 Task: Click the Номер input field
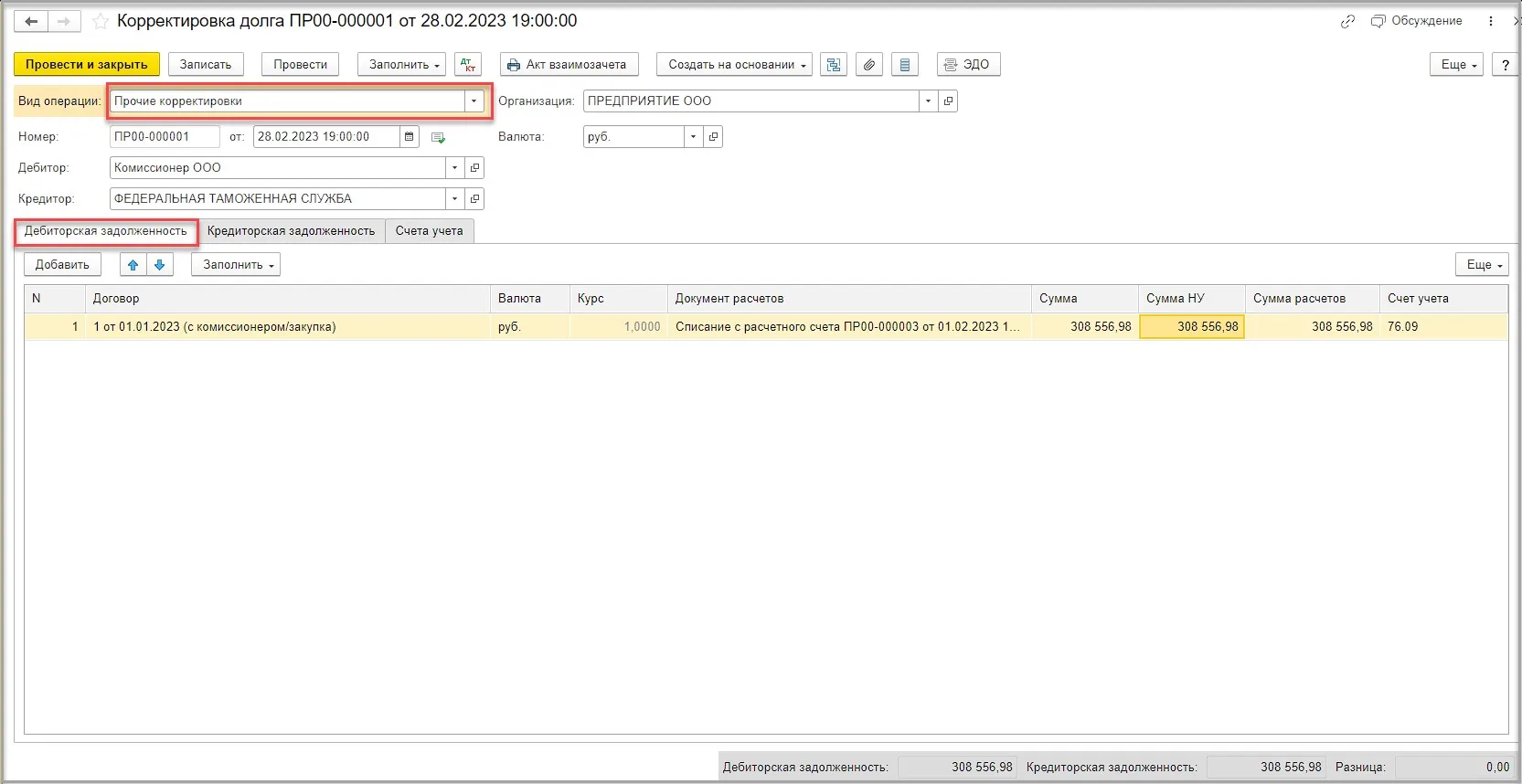point(165,137)
